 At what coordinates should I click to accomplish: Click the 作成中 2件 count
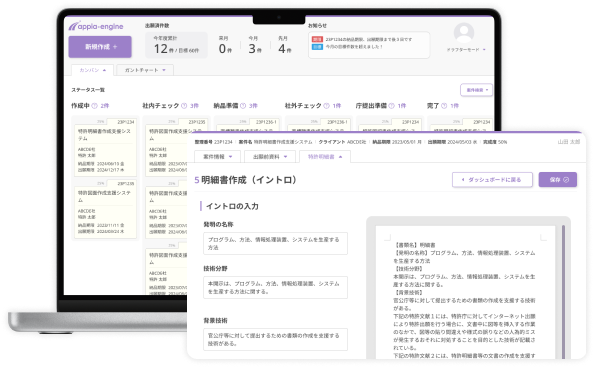105,106
